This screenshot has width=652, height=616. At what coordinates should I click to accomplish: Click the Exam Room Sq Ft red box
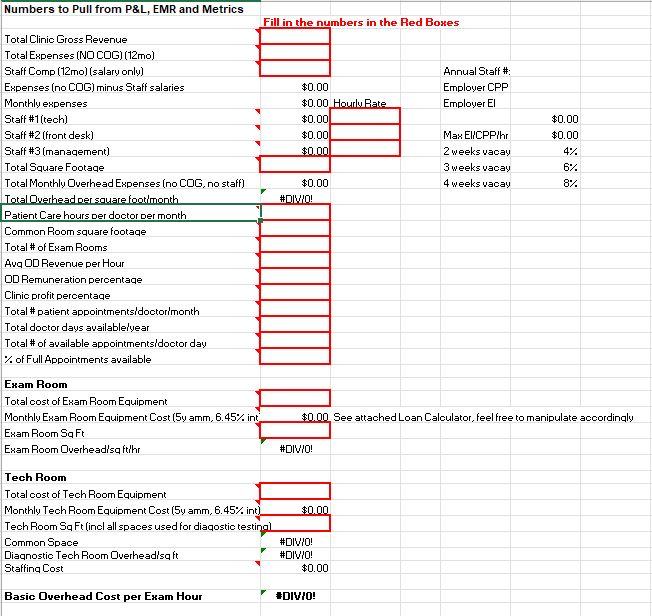click(x=295, y=431)
